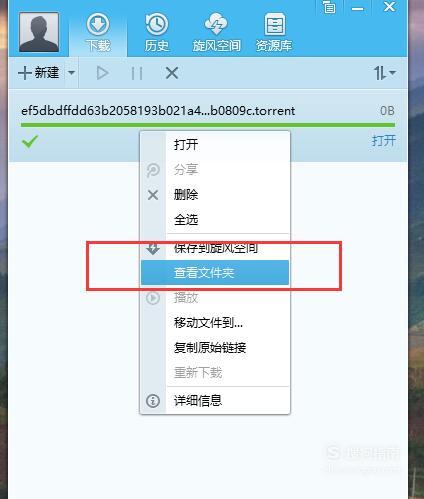Open the 历史 history tab
Image resolution: width=424 pixels, height=499 pixels.
pos(157,33)
